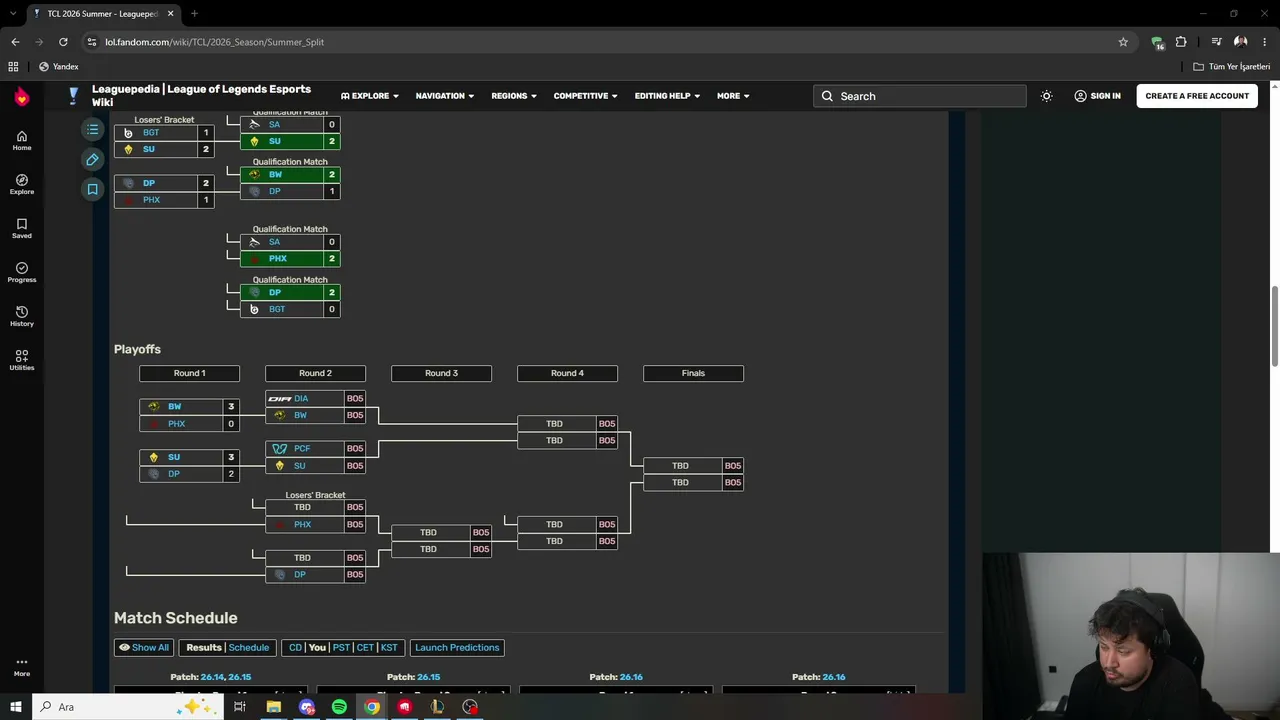Open the apps grid in bookmarks bar

(x=13, y=67)
